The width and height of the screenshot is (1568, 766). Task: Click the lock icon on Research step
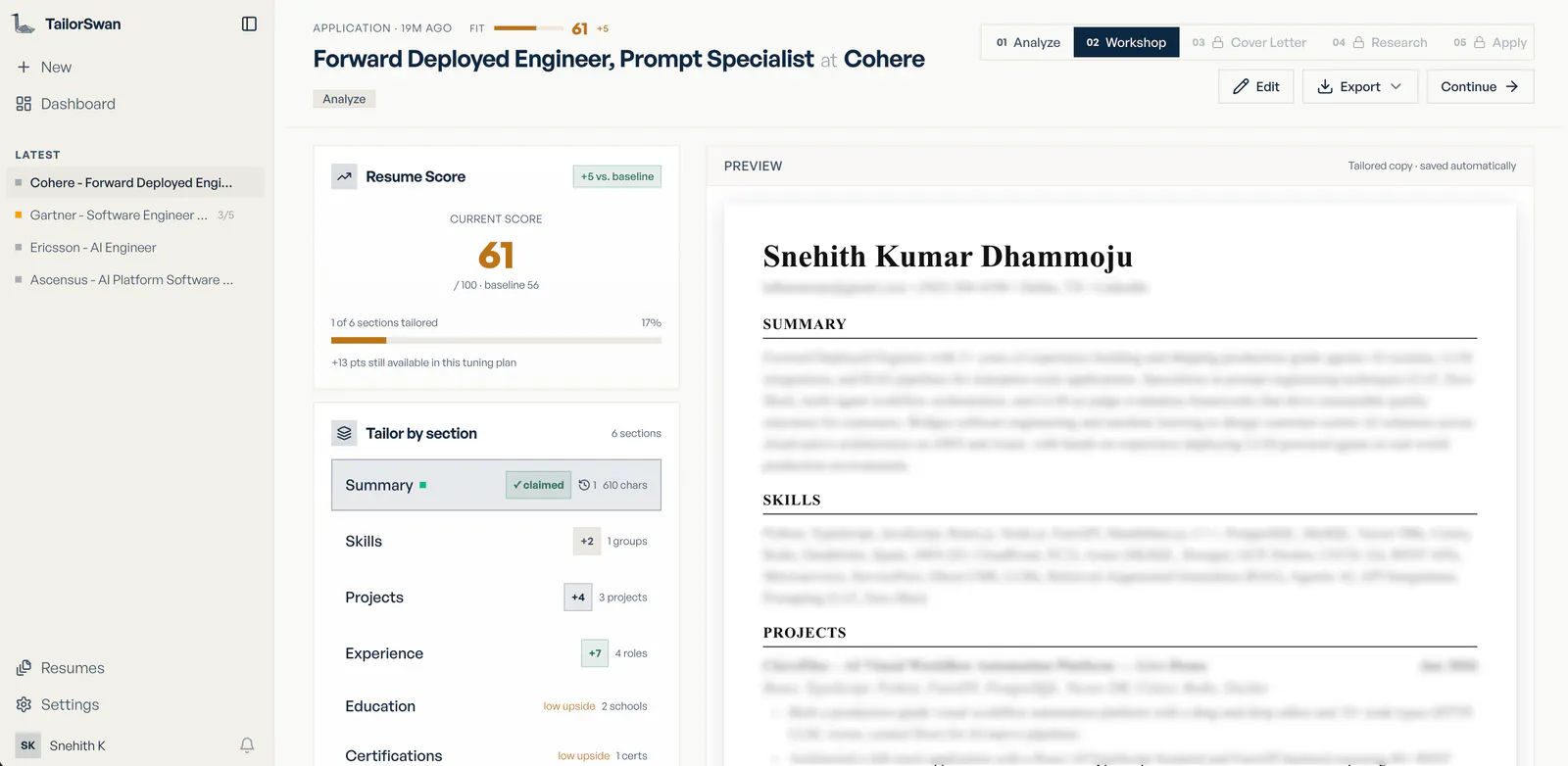[1358, 42]
